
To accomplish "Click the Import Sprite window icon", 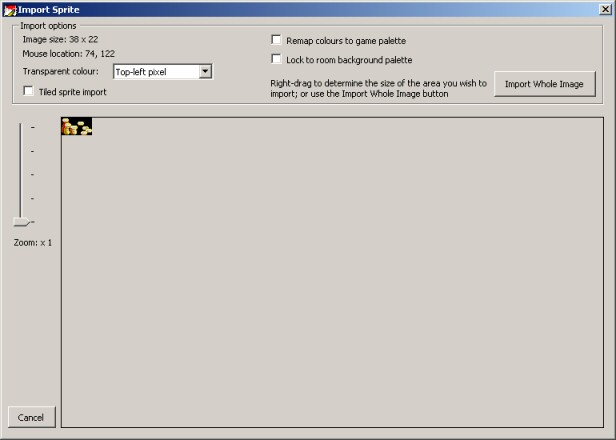I will point(9,9).
